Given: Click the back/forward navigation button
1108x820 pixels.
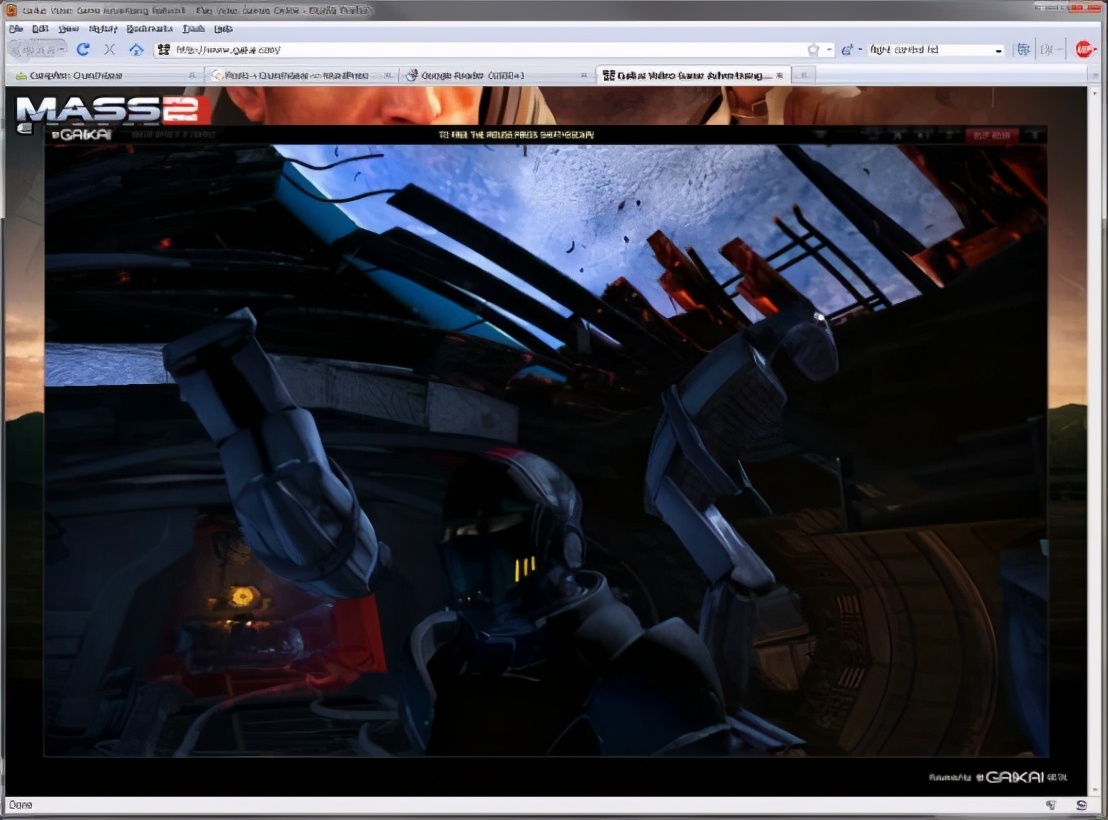Looking at the screenshot, I should click(x=37, y=49).
